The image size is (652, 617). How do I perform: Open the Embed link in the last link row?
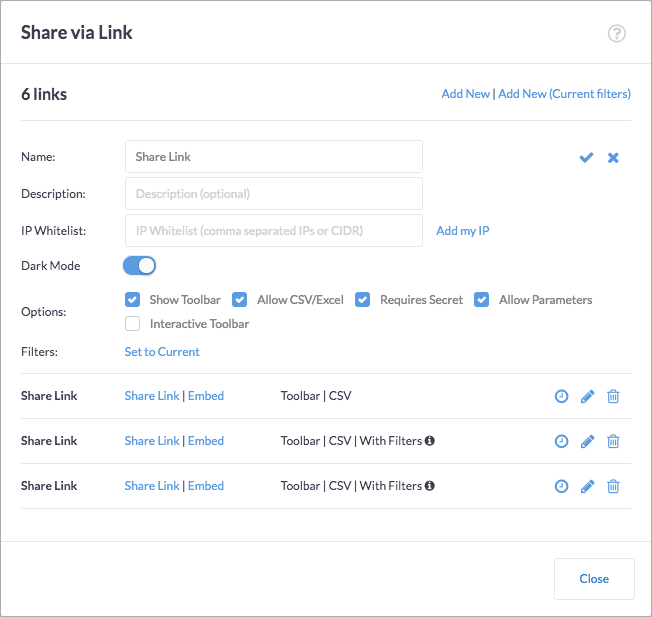206,486
